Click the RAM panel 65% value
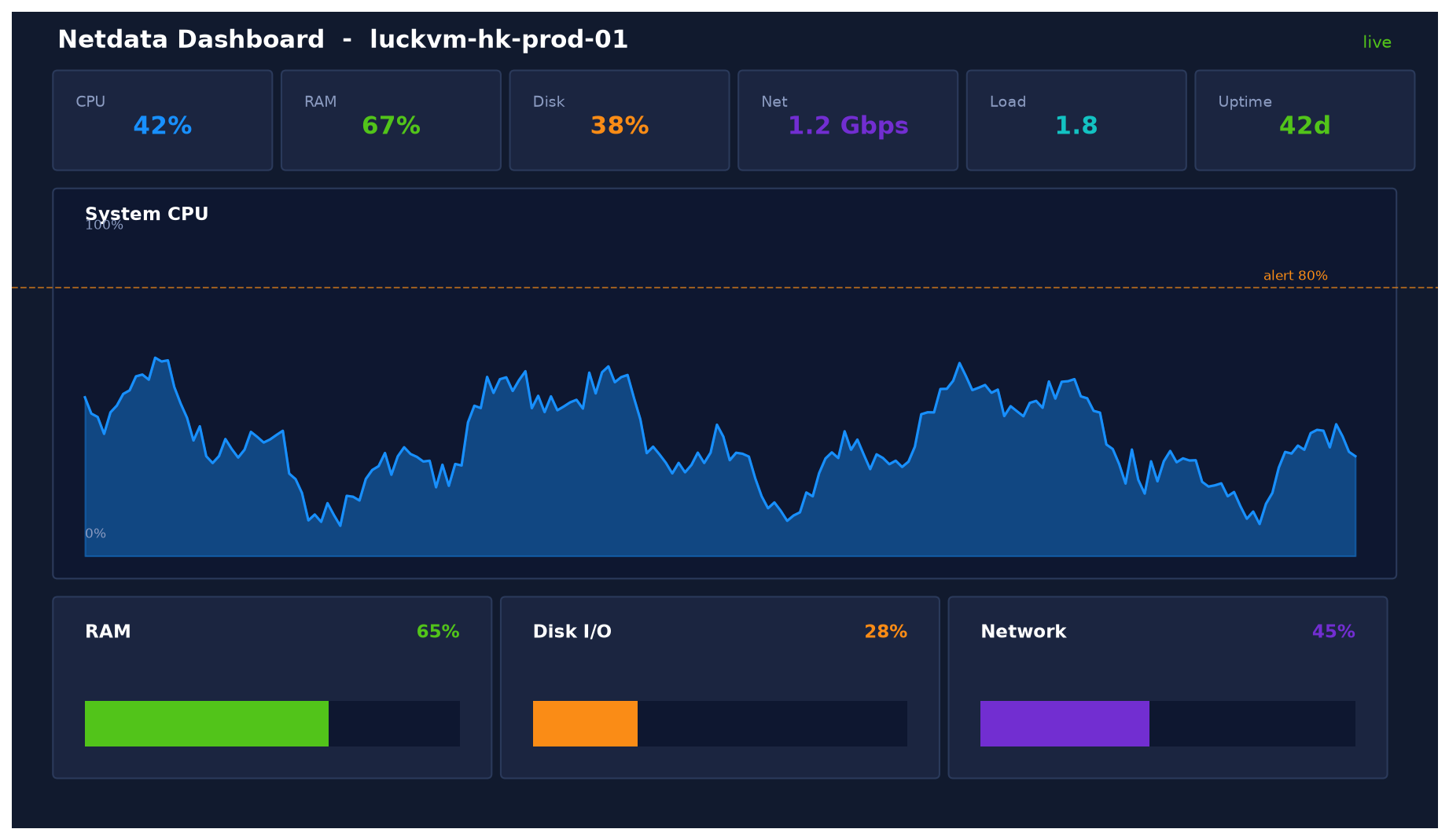The height and width of the screenshot is (840, 1449). pos(438,632)
